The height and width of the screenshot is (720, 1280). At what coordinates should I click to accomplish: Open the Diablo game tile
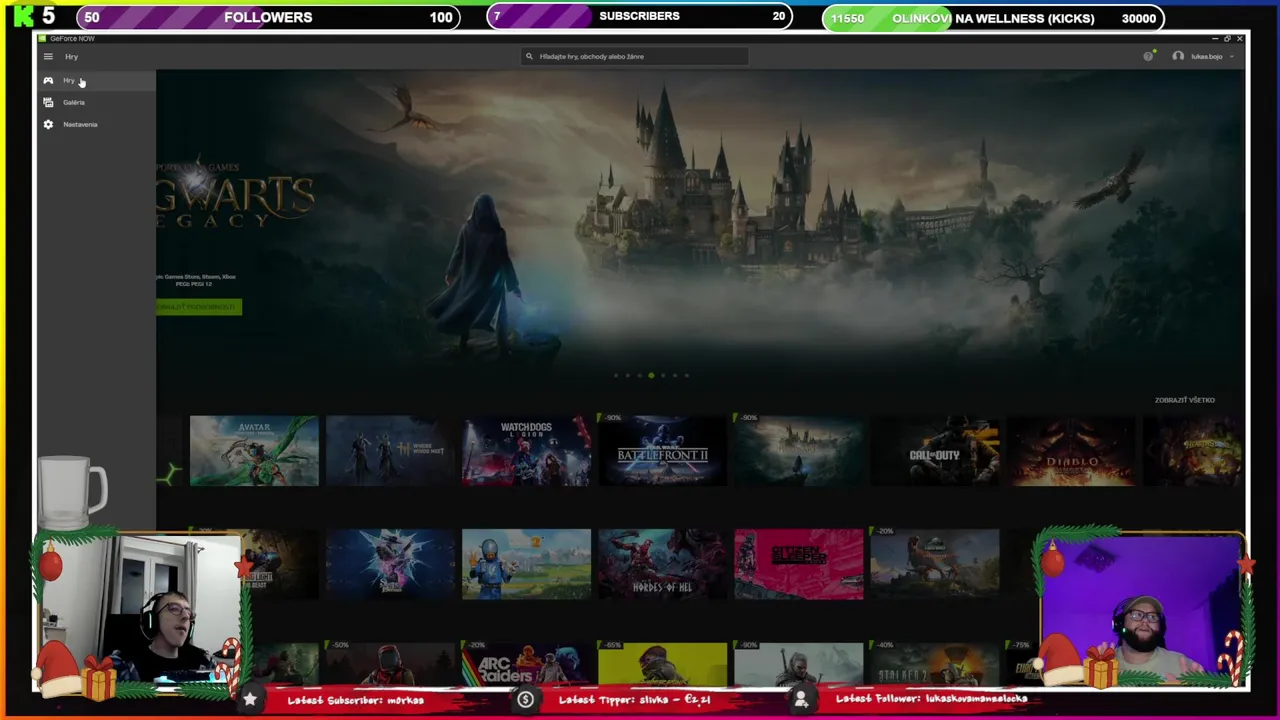click(1070, 451)
